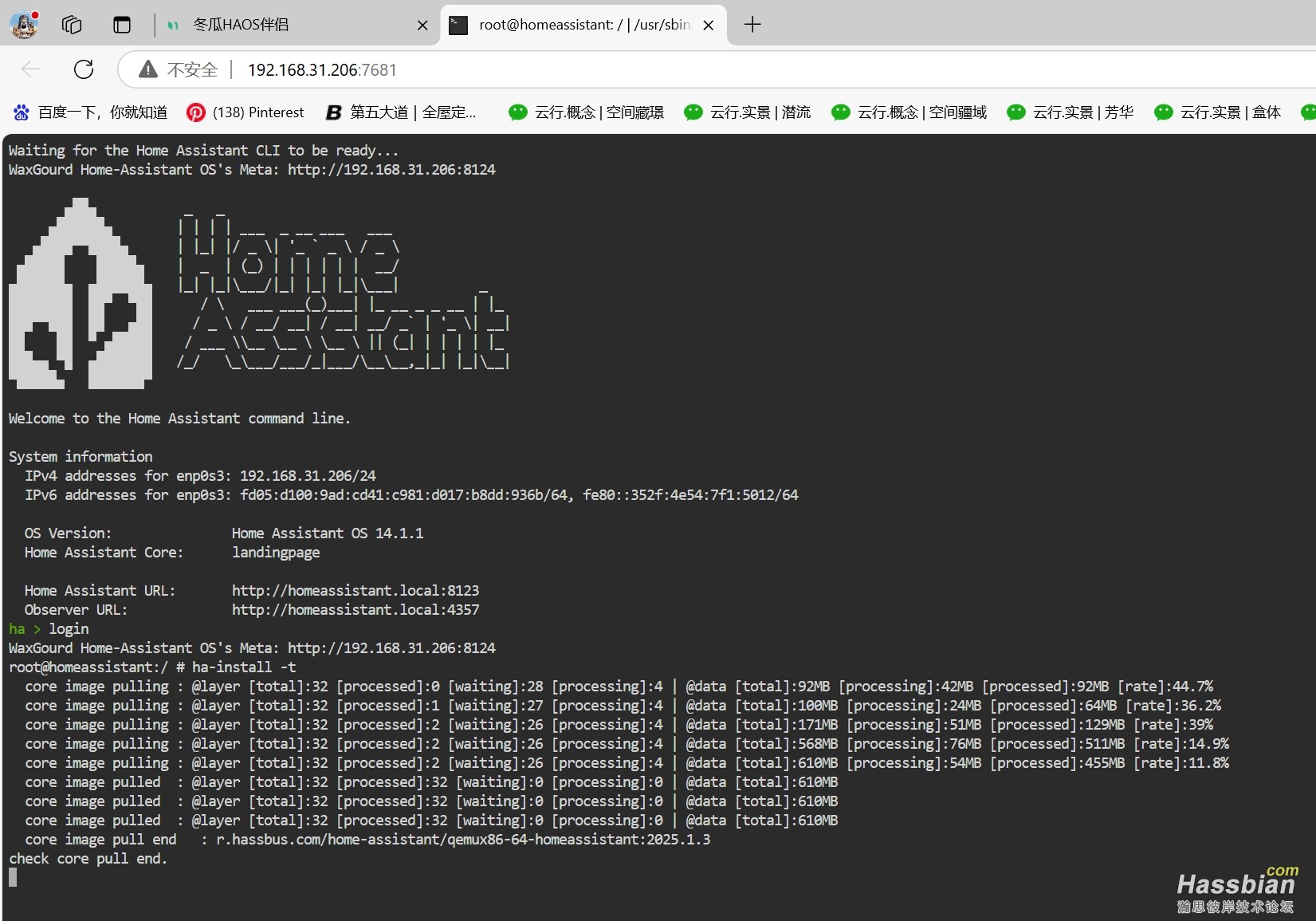1316x921 pixels.
Task: Go back with the back arrow
Action: (x=31, y=69)
